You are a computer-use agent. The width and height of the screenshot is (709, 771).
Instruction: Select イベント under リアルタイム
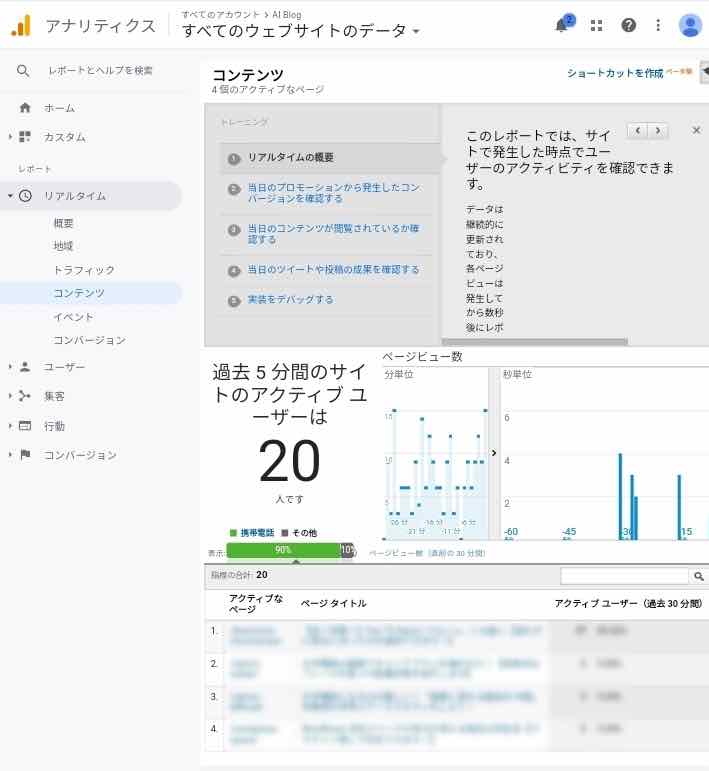point(73,317)
